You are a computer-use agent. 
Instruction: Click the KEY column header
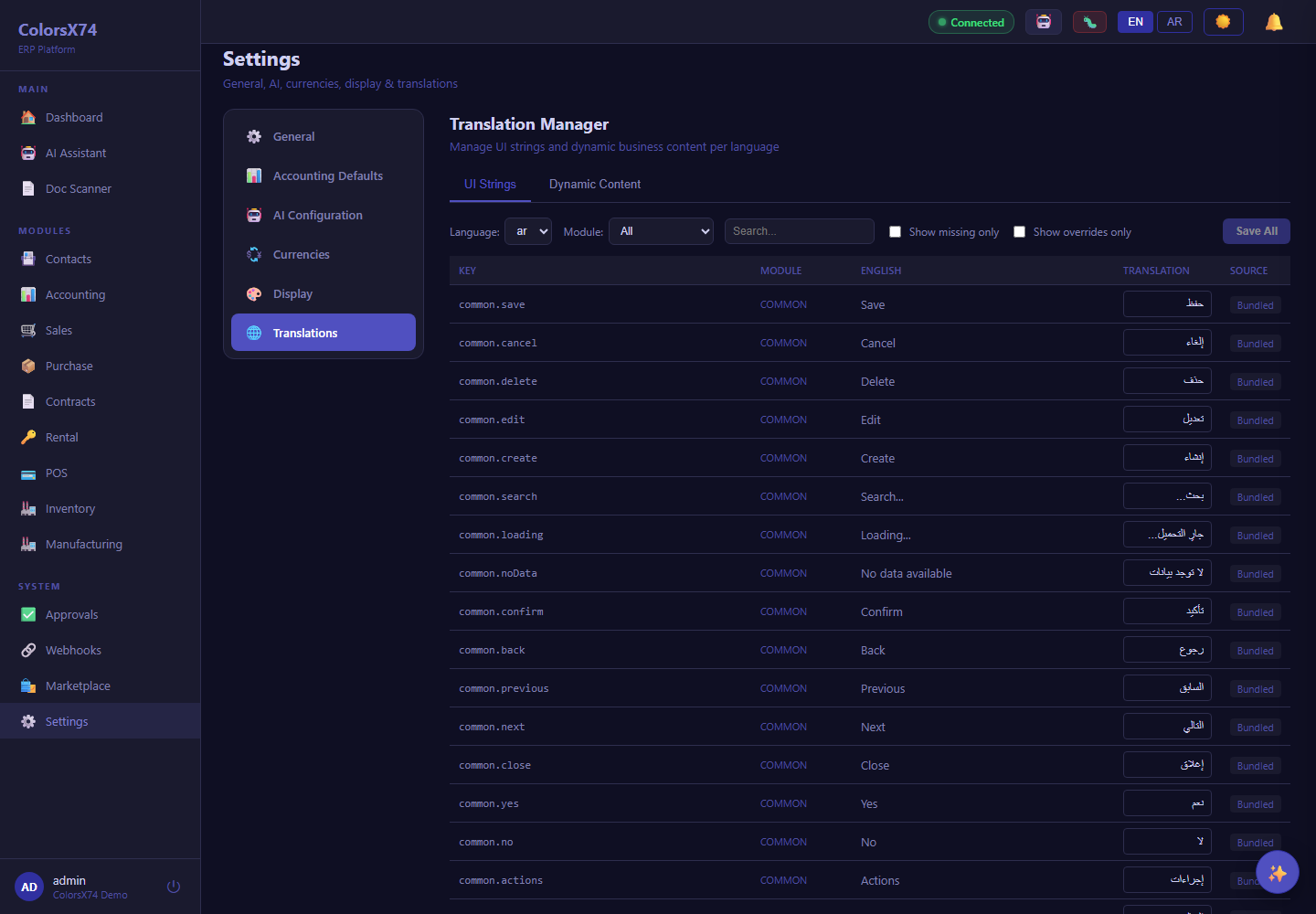[x=467, y=271]
